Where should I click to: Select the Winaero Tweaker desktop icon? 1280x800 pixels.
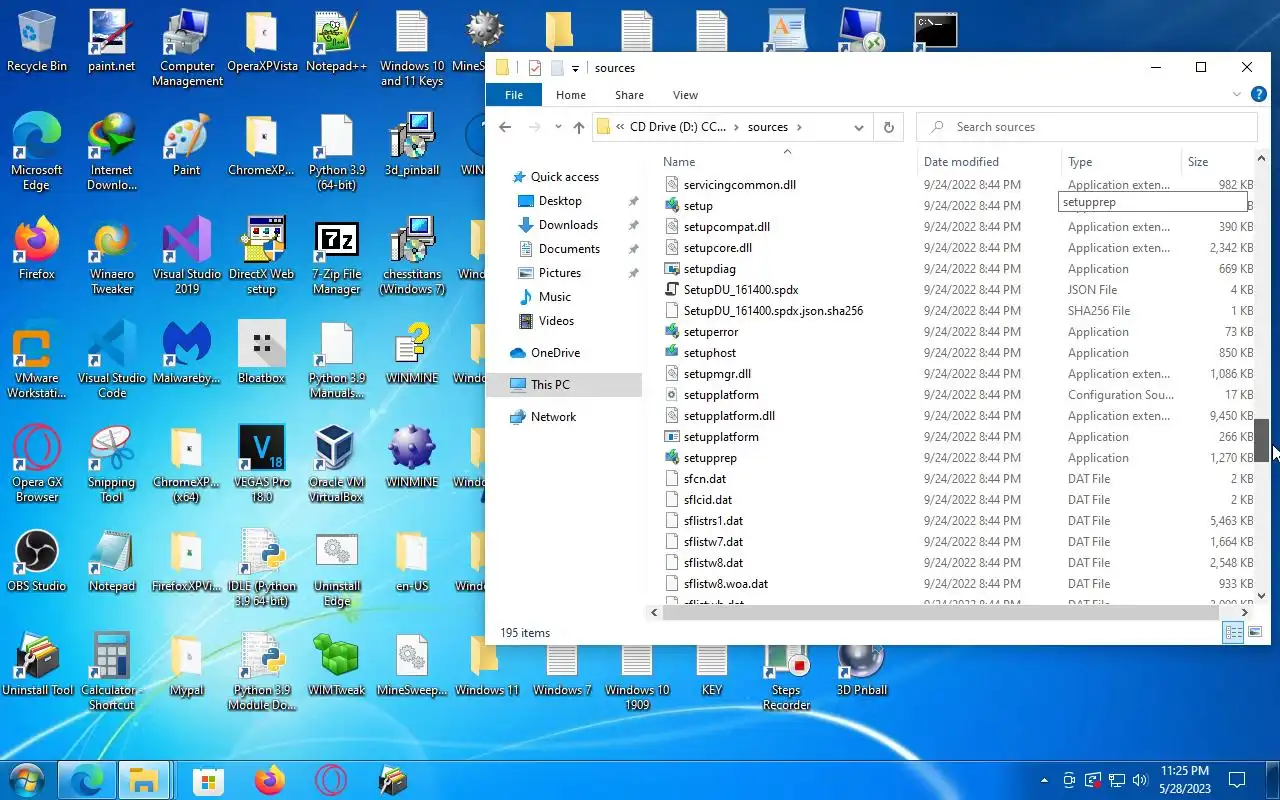[112, 257]
